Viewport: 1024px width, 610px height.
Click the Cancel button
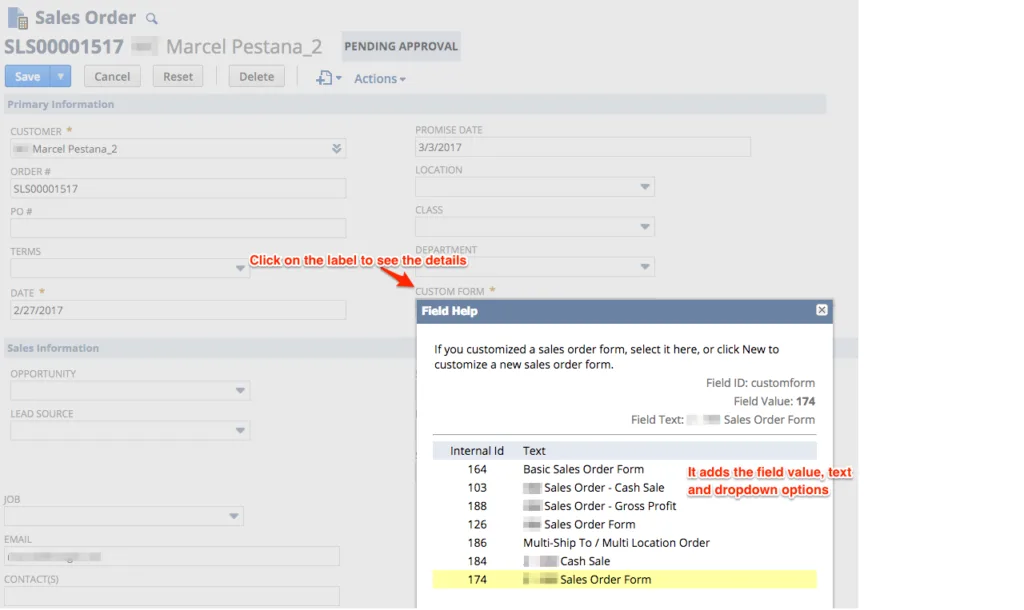point(112,76)
